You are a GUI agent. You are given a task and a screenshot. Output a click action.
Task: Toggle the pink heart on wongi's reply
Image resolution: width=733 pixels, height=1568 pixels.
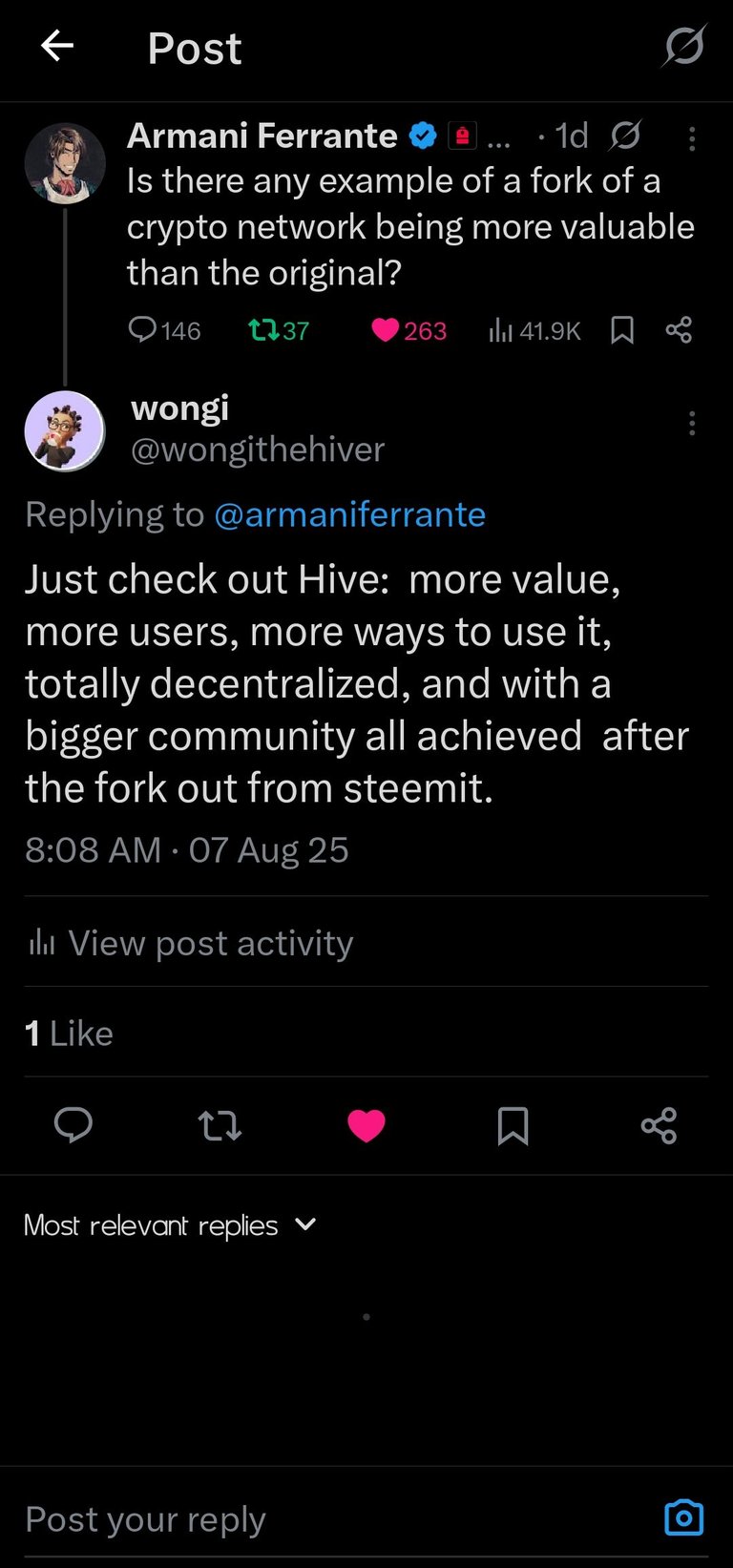[366, 1126]
